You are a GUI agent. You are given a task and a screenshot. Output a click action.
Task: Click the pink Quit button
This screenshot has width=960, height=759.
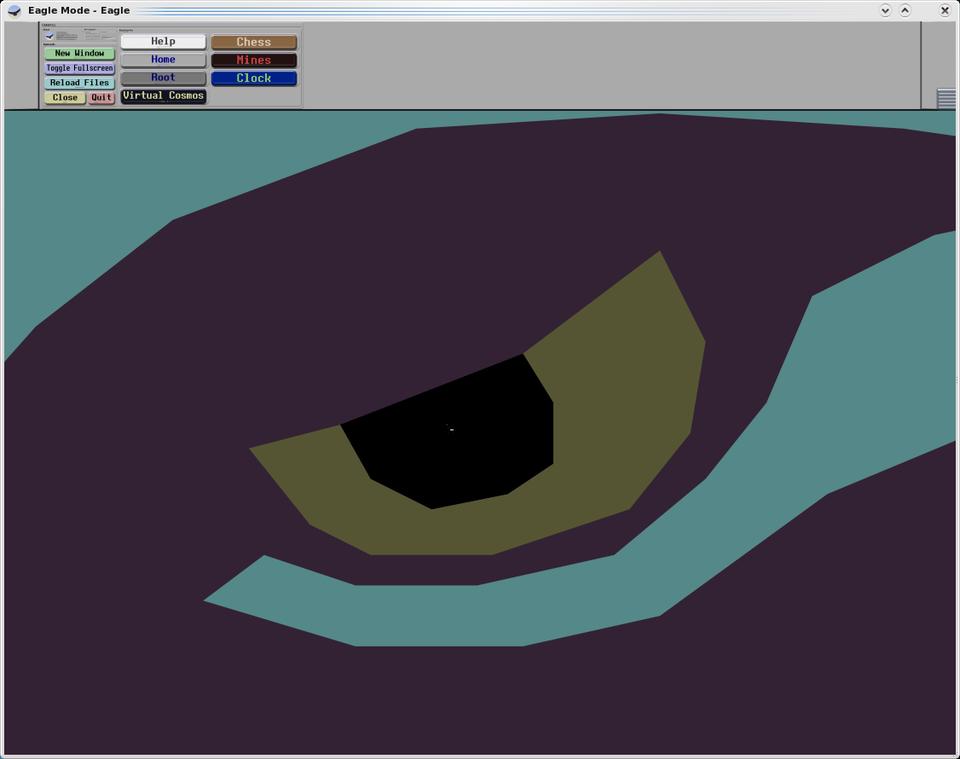tap(101, 98)
